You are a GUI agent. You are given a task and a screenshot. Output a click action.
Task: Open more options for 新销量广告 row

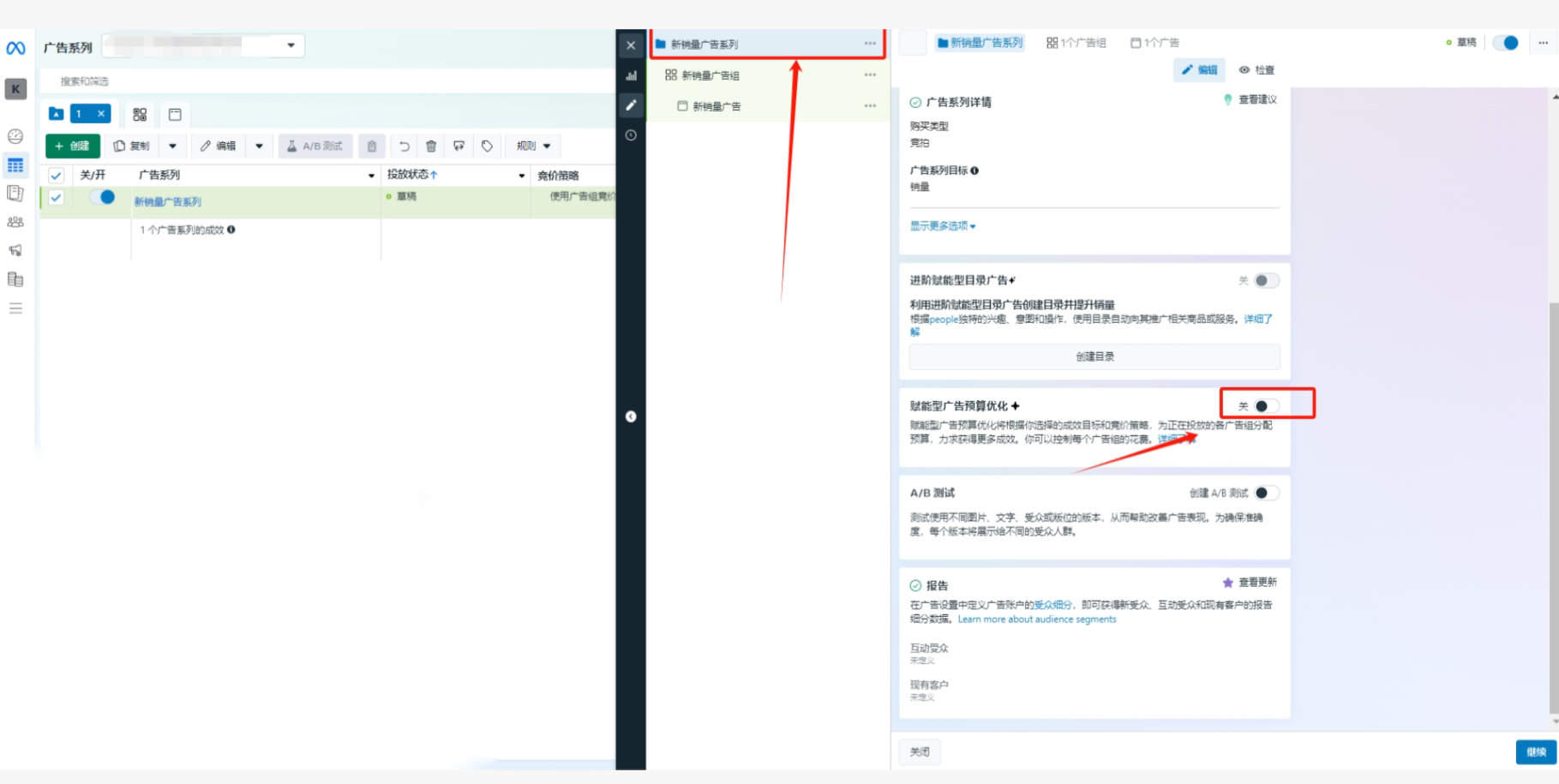[870, 106]
